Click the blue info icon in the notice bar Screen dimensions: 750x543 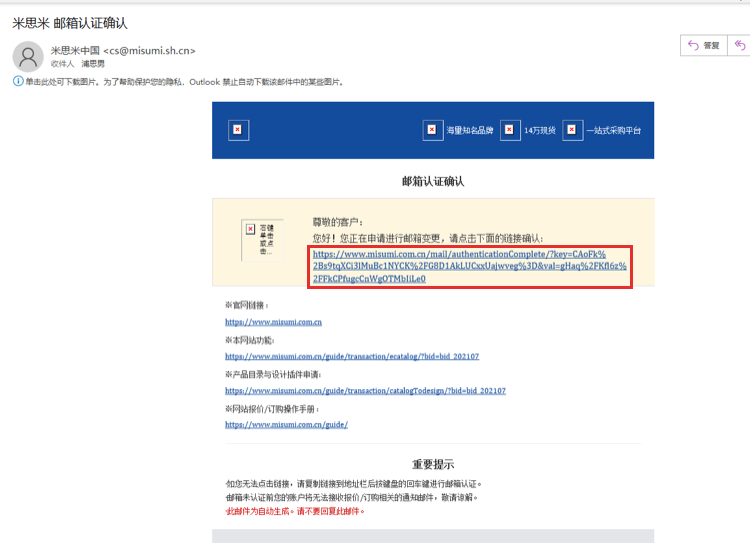tap(18, 82)
